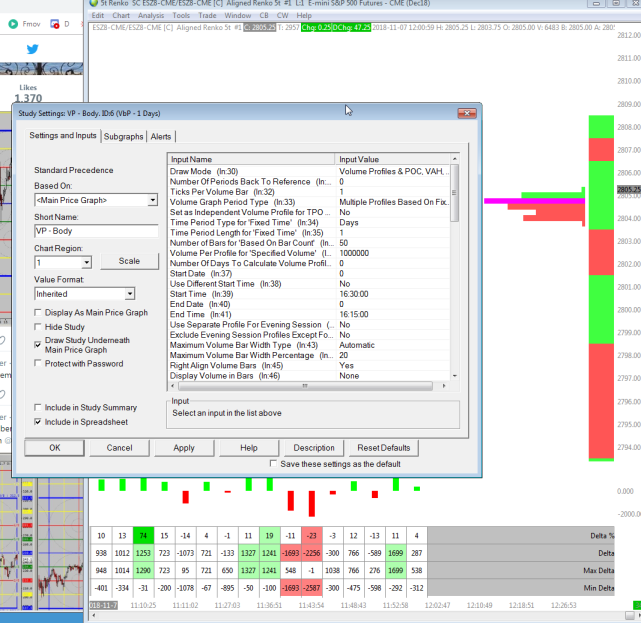The height and width of the screenshot is (623, 641).
Task: Open the Based On dropdown
Action: pos(152,200)
